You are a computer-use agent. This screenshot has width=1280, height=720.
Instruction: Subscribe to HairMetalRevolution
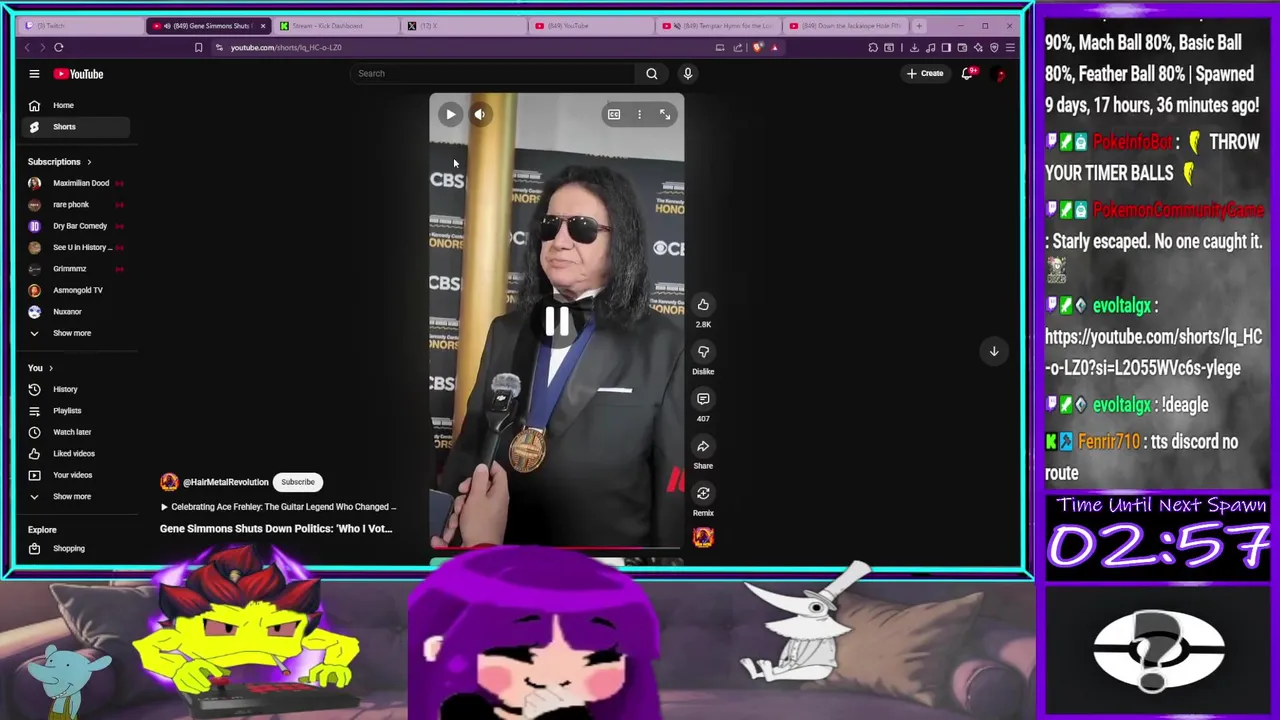point(297,482)
